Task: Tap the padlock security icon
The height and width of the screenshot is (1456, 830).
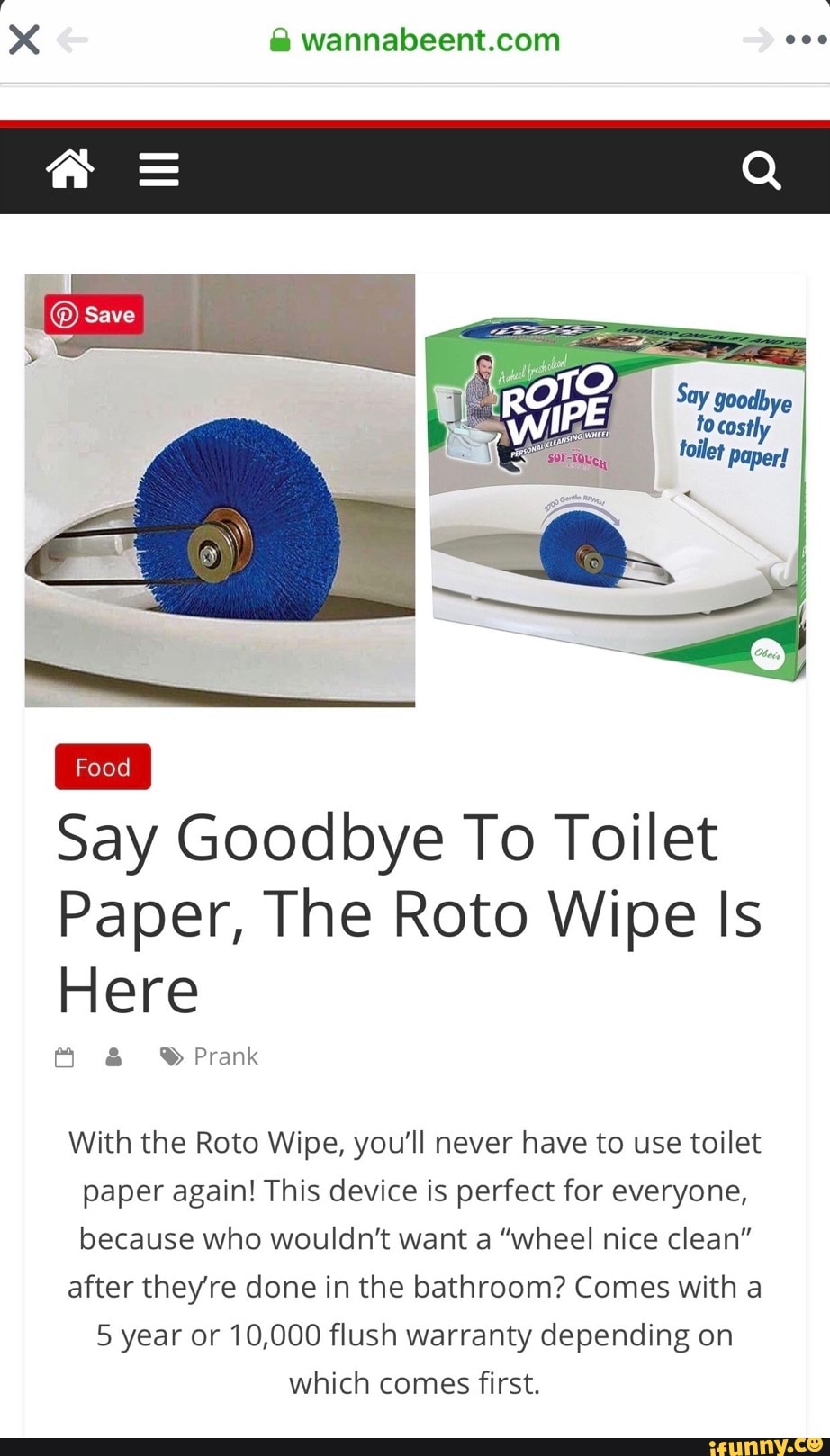Action: 281,40
